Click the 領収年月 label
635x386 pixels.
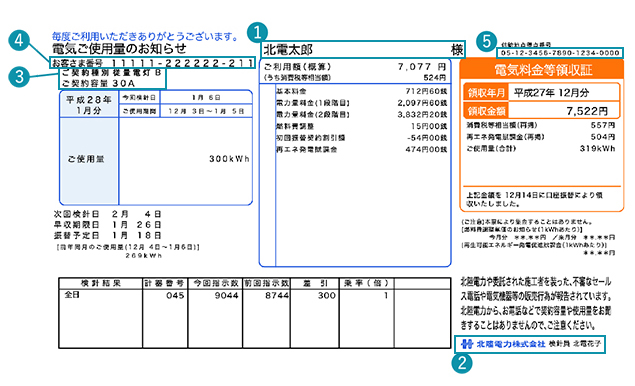pyautogui.click(x=486, y=93)
